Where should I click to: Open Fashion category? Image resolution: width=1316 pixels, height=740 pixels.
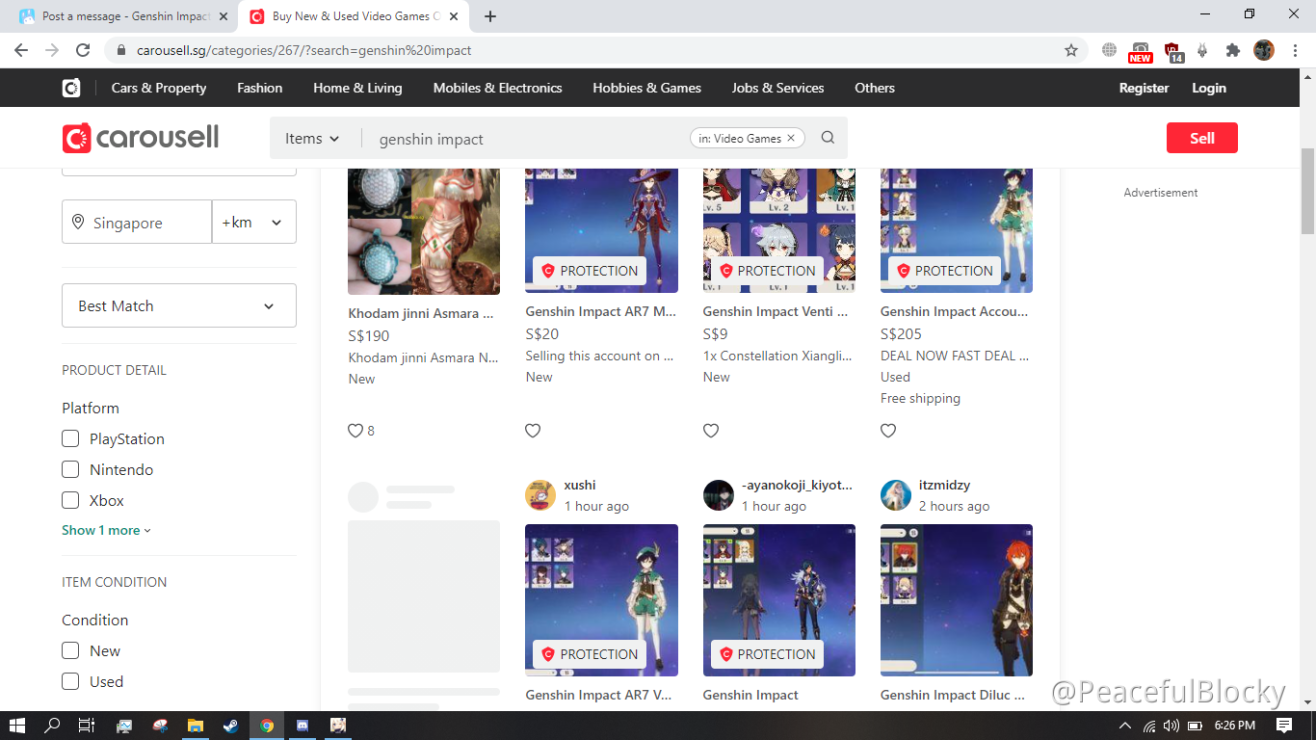[x=260, y=88]
